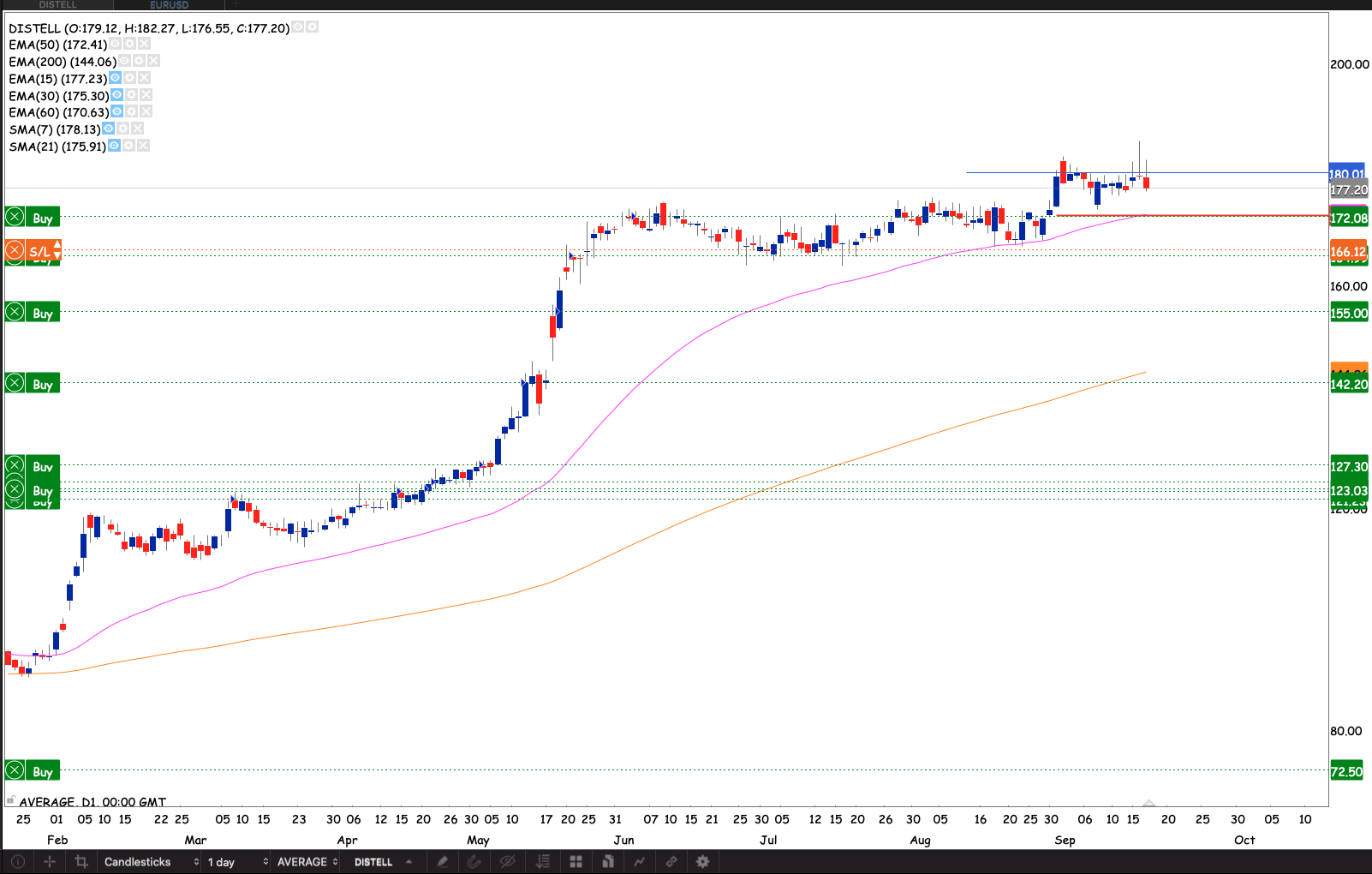1372x874 pixels.
Task: Open chart settings gear in bottom toolbar
Action: 703,862
